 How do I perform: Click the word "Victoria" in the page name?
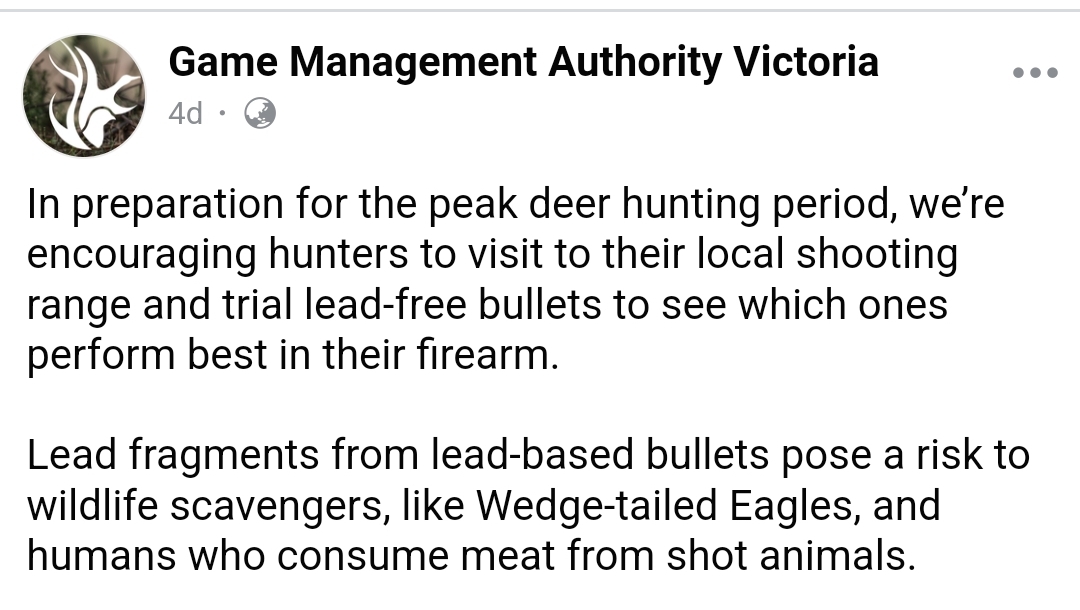[x=806, y=62]
